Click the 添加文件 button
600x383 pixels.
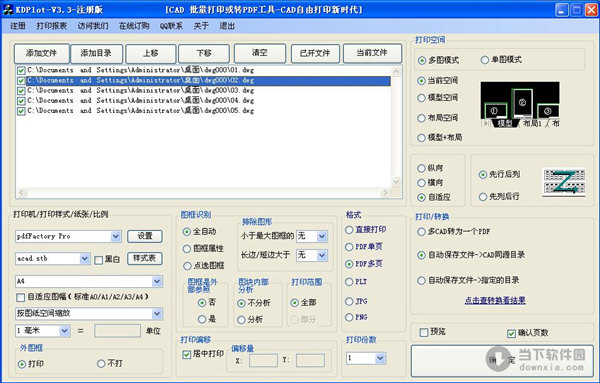42,53
